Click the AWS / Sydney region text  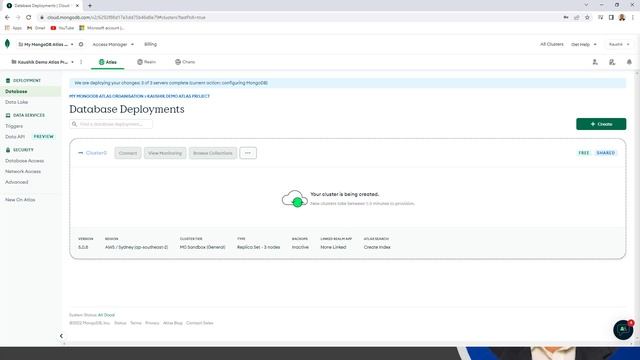136,247
